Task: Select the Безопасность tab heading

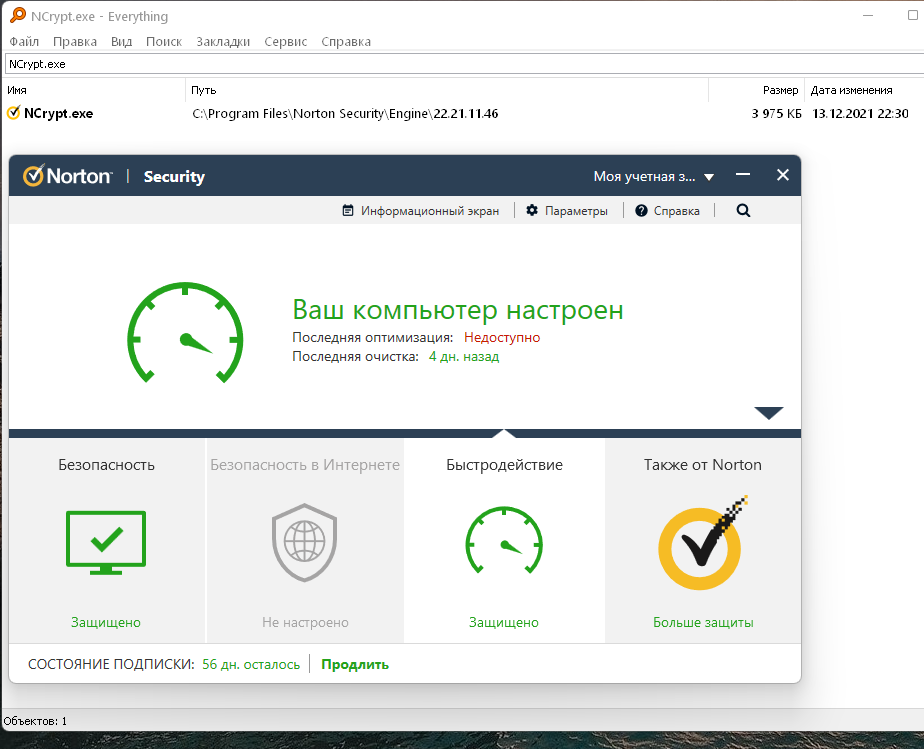Action: pyautogui.click(x=106, y=464)
